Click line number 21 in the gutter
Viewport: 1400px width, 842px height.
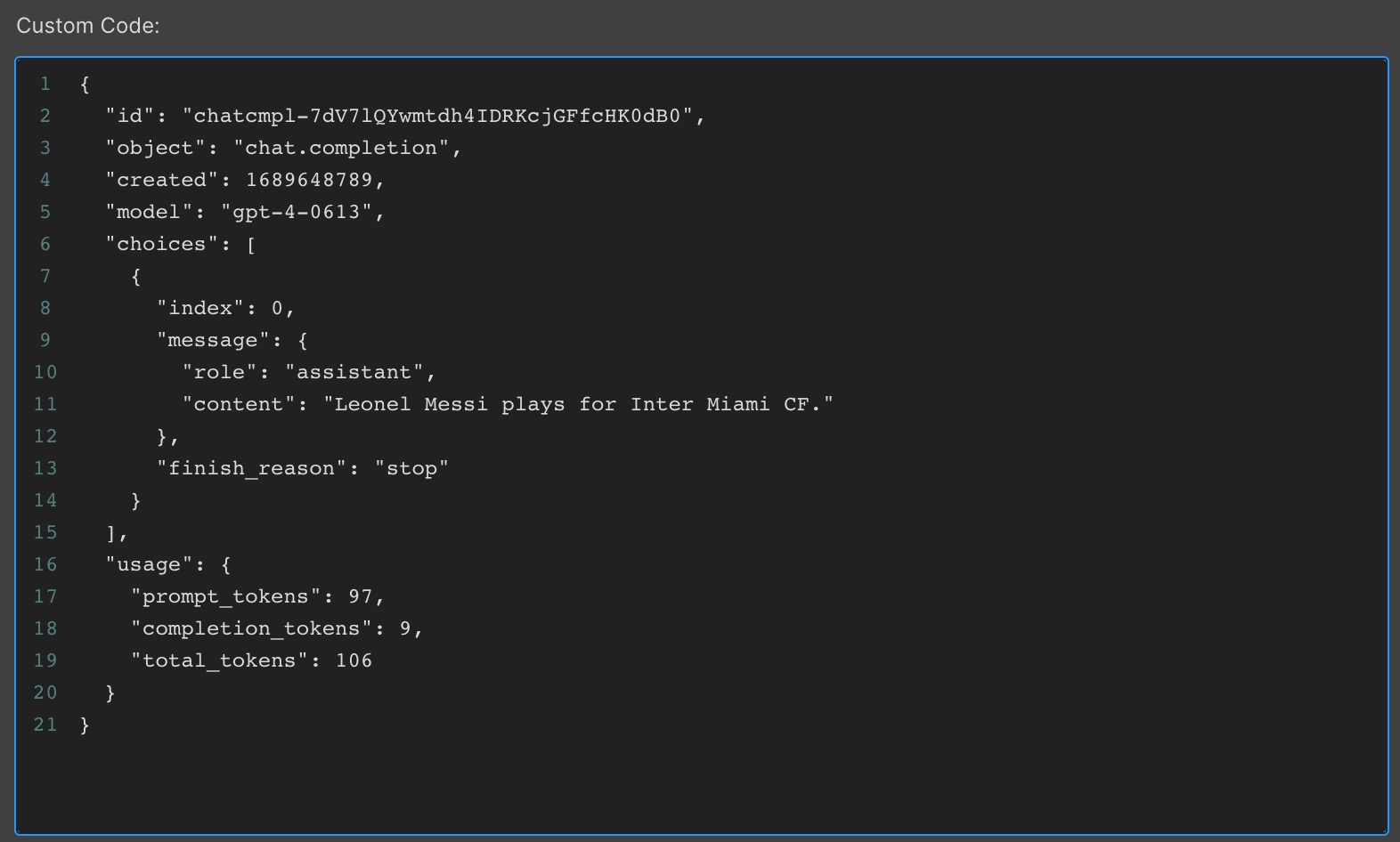click(45, 725)
